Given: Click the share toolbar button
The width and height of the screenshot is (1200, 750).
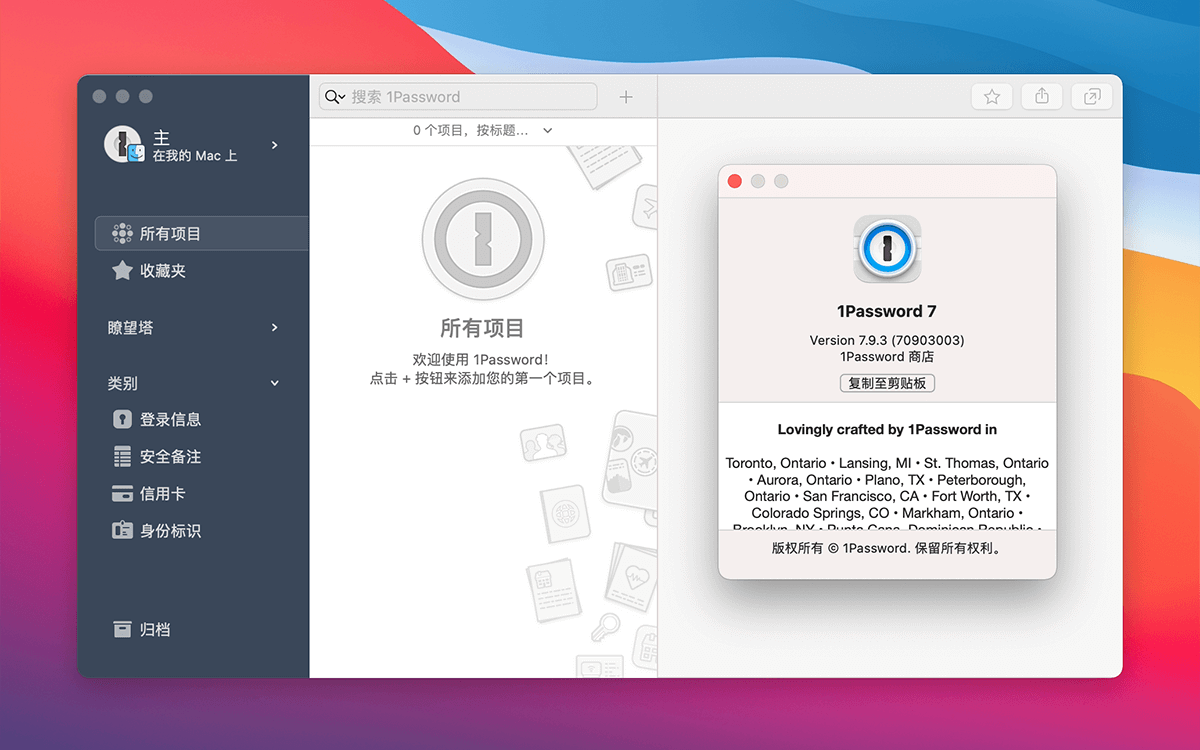Looking at the screenshot, I should coord(1042,97).
